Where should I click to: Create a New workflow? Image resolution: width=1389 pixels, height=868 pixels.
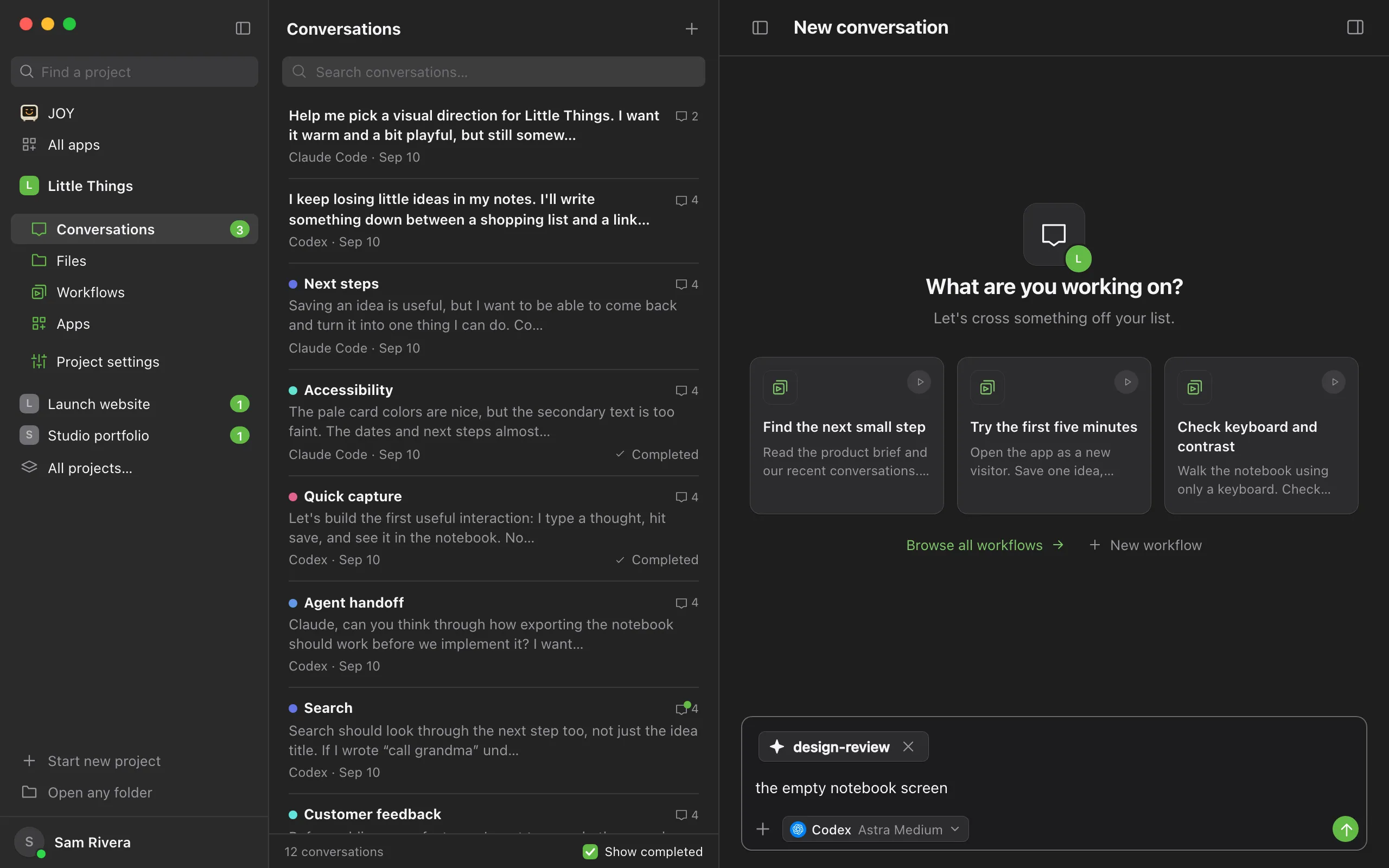pos(1145,545)
